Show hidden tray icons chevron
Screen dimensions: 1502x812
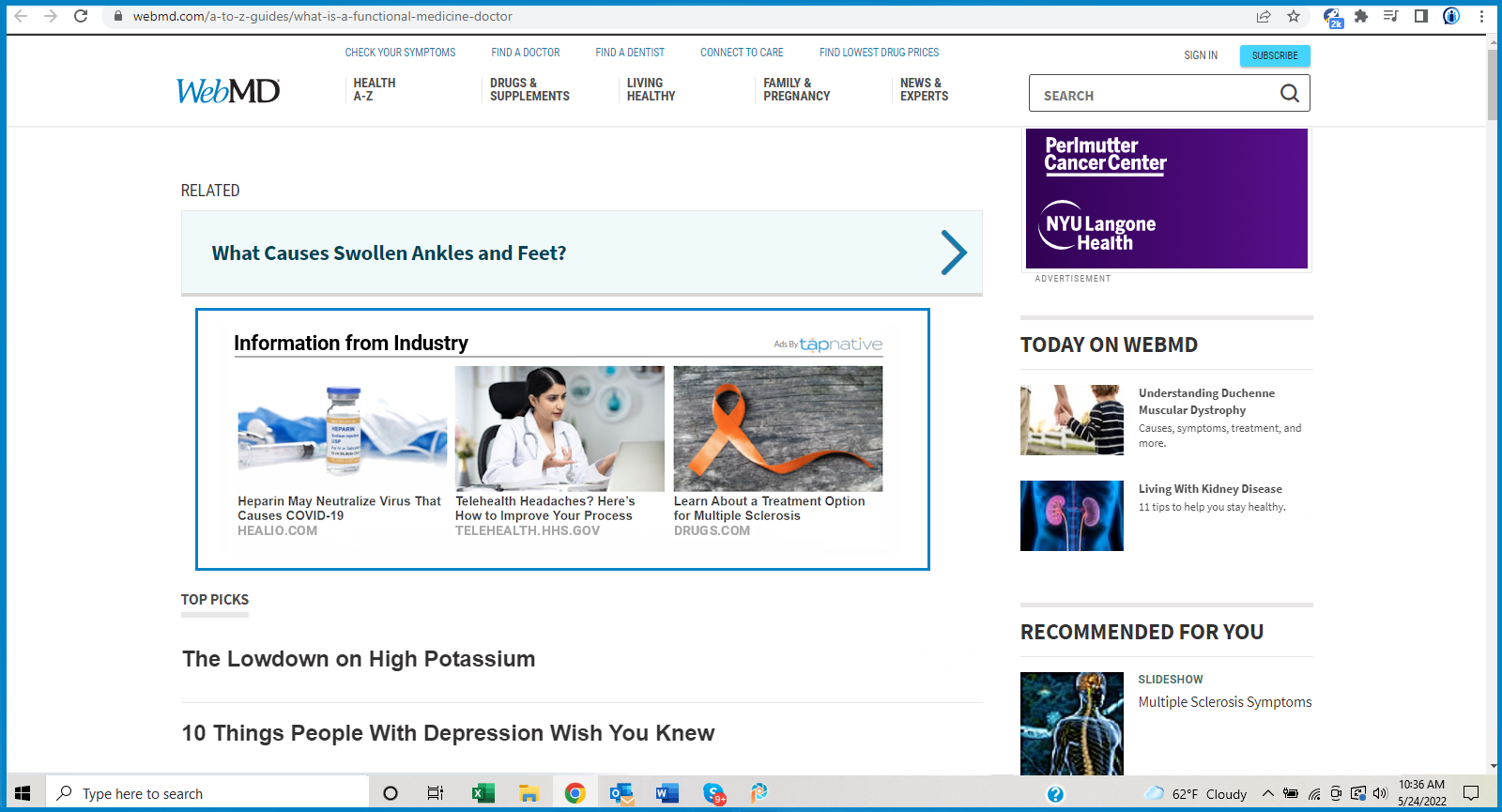click(x=1267, y=793)
